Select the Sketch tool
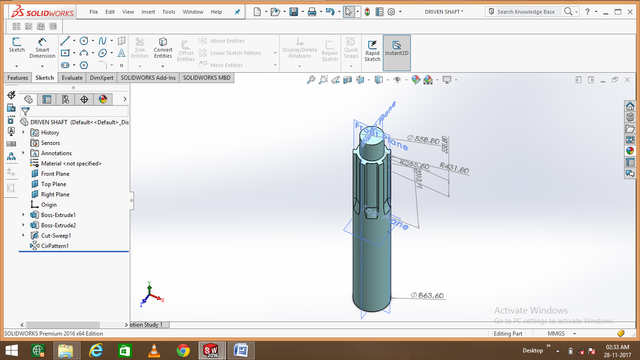 (17, 45)
